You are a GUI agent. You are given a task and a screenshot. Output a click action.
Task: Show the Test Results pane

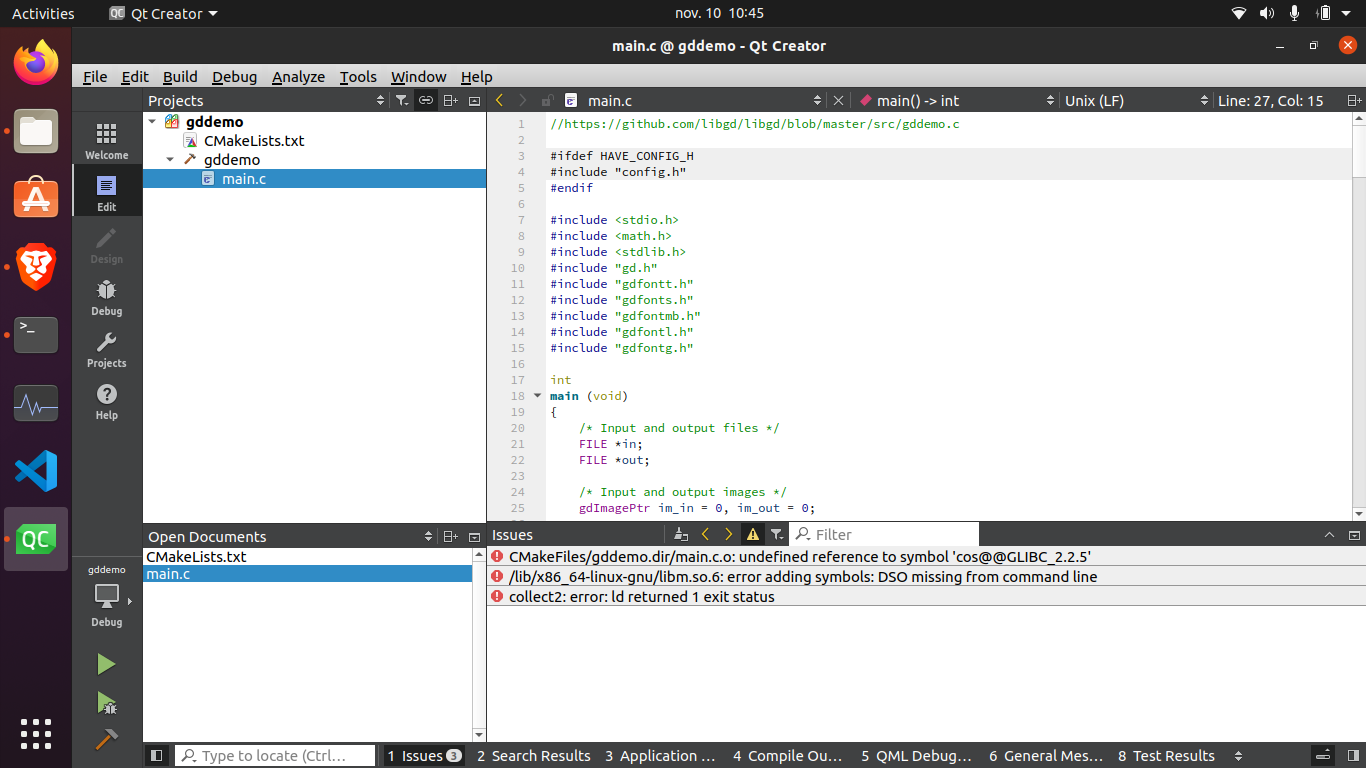pos(1166,756)
